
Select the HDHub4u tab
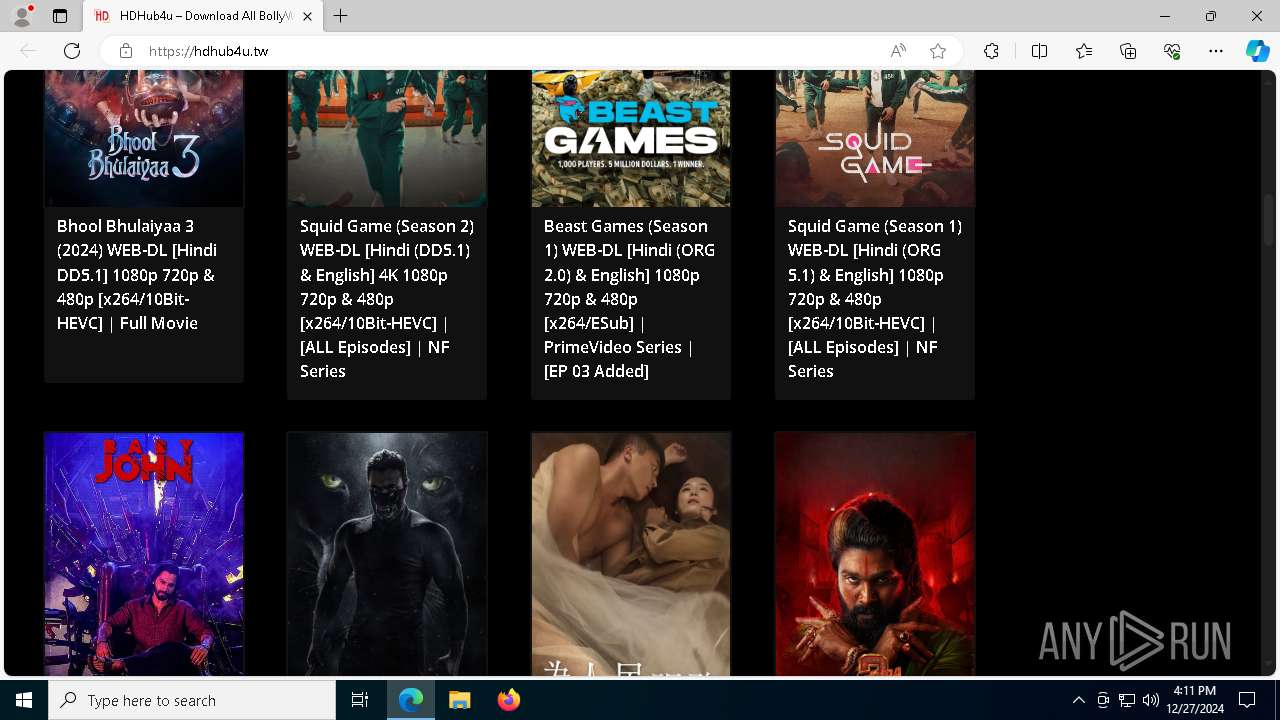tap(203, 16)
